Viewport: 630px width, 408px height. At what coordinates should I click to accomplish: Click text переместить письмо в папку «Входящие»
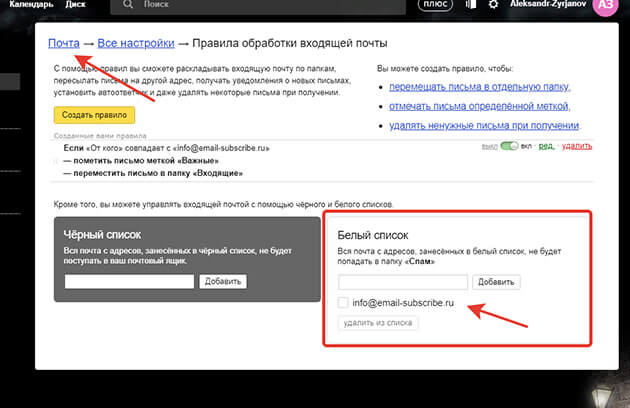click(x=153, y=173)
